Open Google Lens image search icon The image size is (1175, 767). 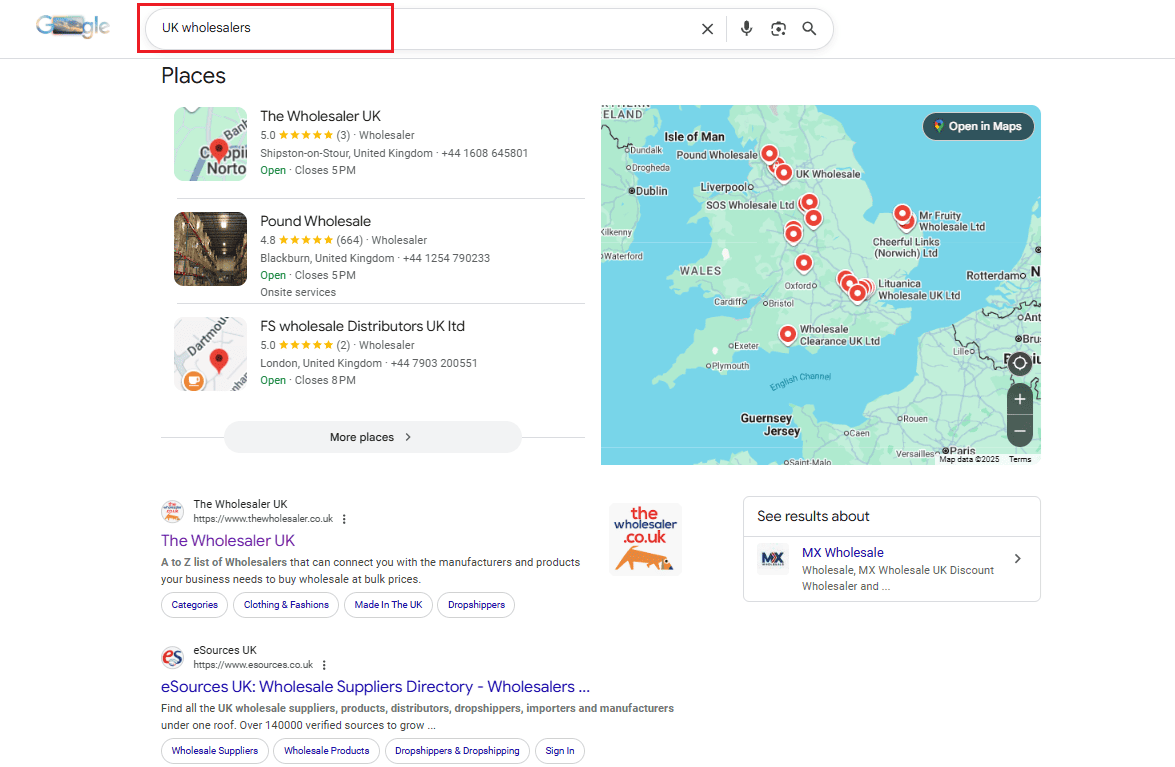[778, 29]
